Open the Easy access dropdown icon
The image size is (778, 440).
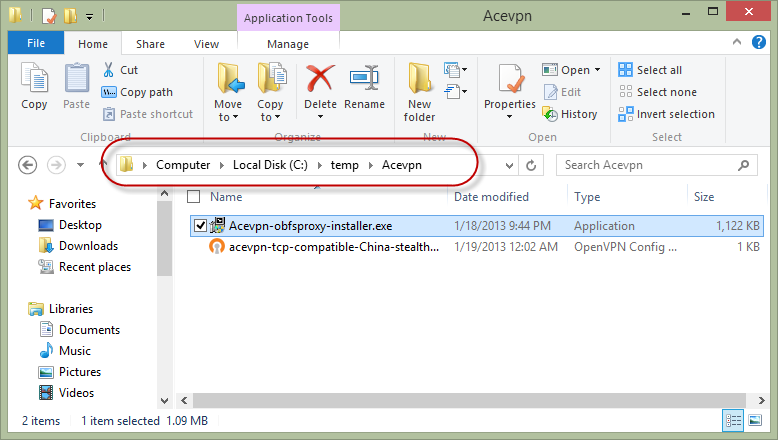click(455, 92)
